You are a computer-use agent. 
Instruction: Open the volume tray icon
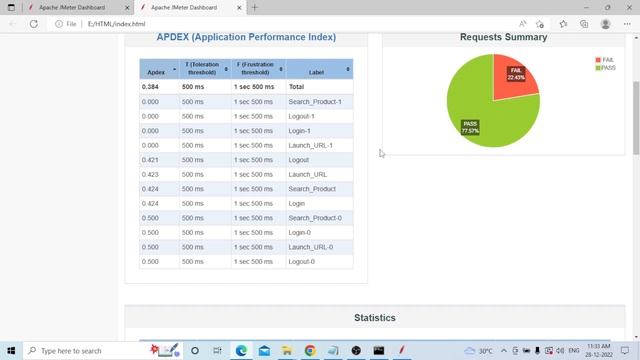tap(560, 351)
